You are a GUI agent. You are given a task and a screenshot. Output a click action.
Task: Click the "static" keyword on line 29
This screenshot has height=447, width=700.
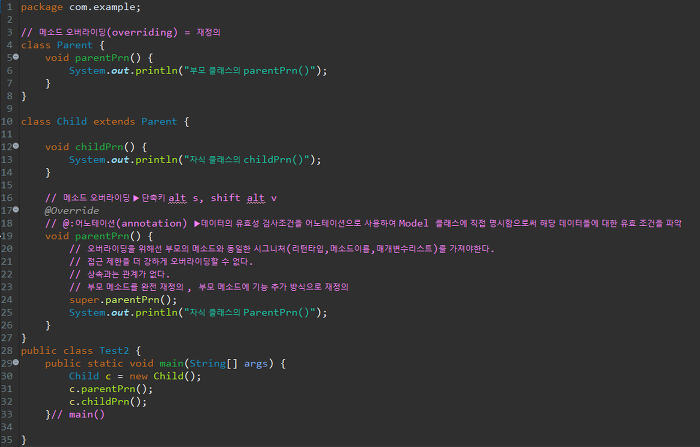tap(105, 363)
